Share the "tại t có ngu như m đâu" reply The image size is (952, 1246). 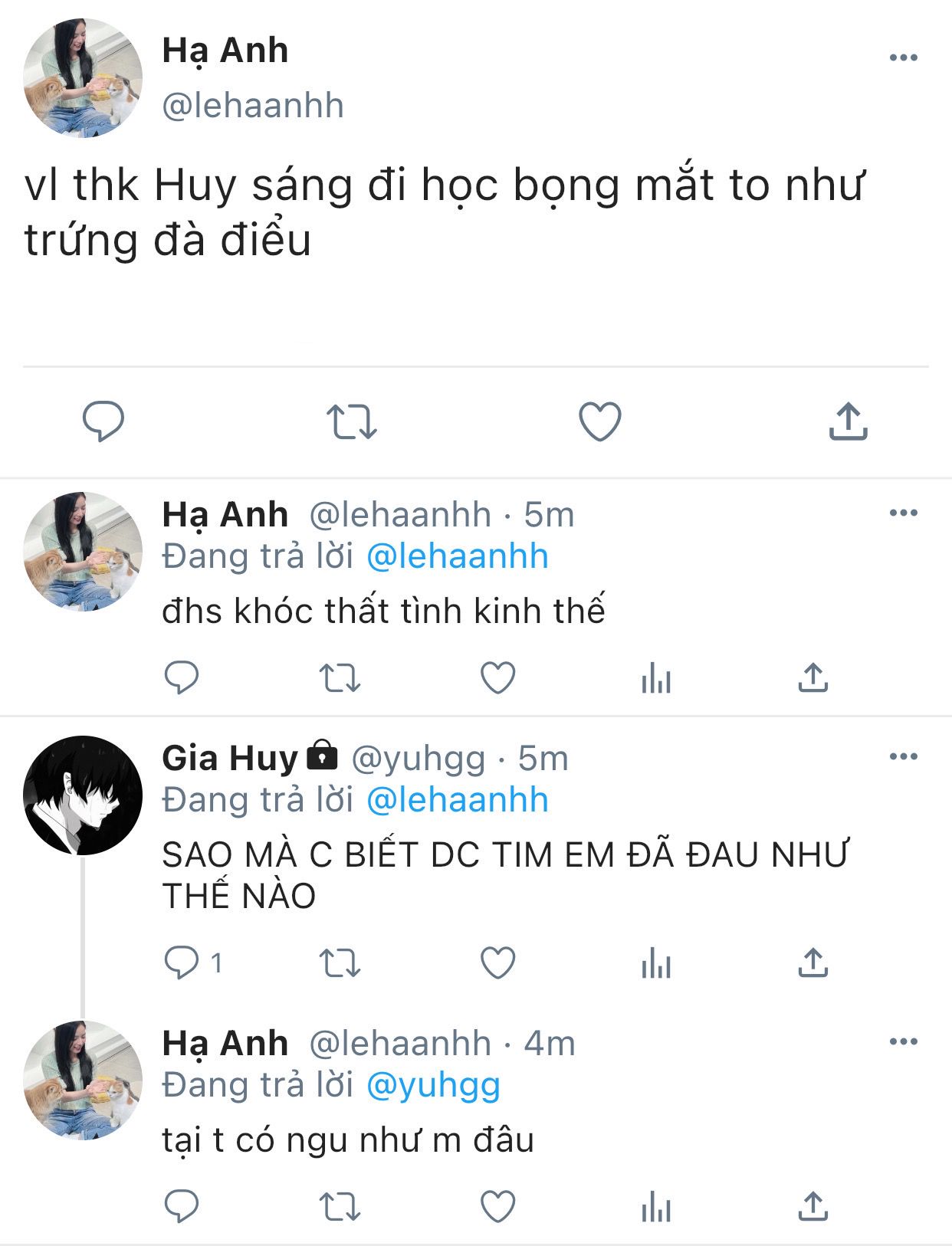[x=812, y=1207]
